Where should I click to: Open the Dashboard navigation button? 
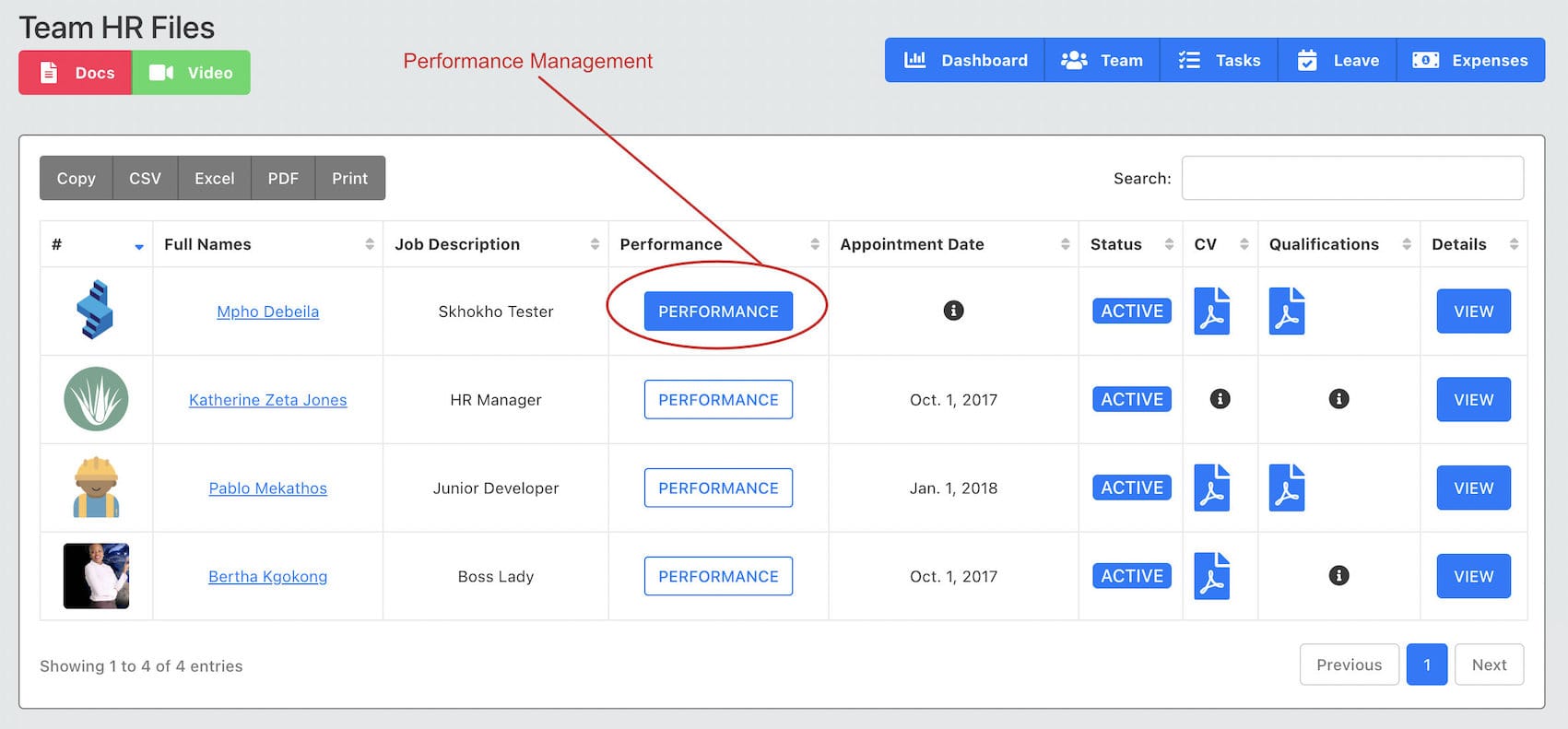965,60
